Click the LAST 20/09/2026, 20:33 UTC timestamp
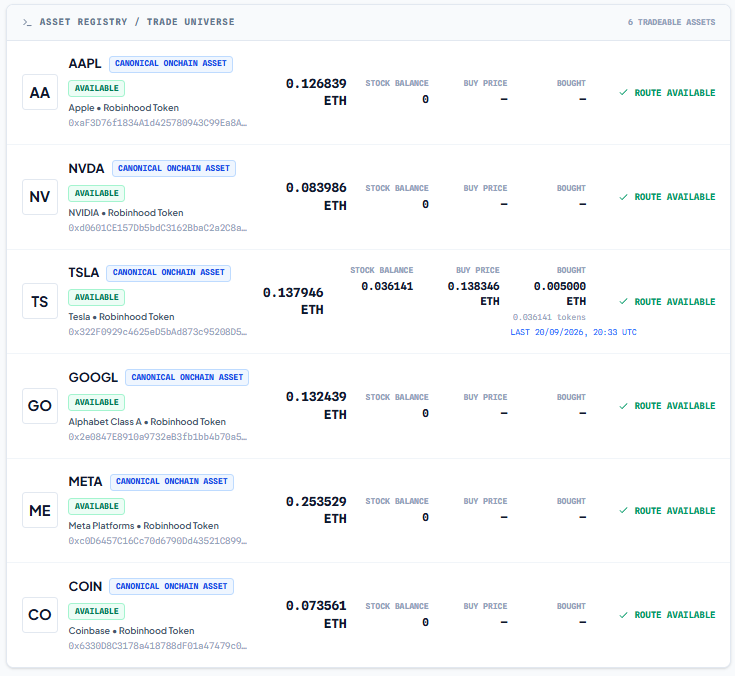The width and height of the screenshot is (735, 676). [x=573, y=332]
